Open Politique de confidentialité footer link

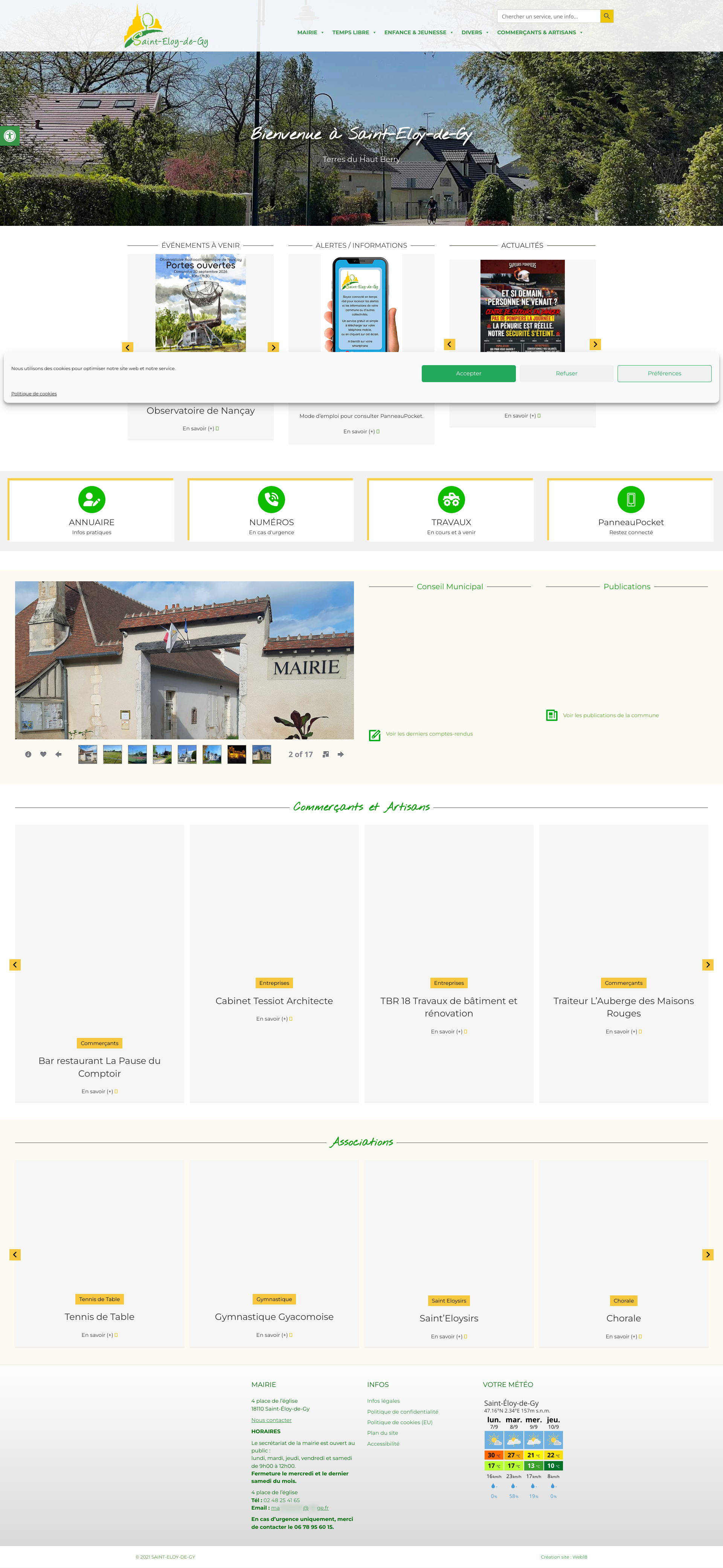[403, 1411]
